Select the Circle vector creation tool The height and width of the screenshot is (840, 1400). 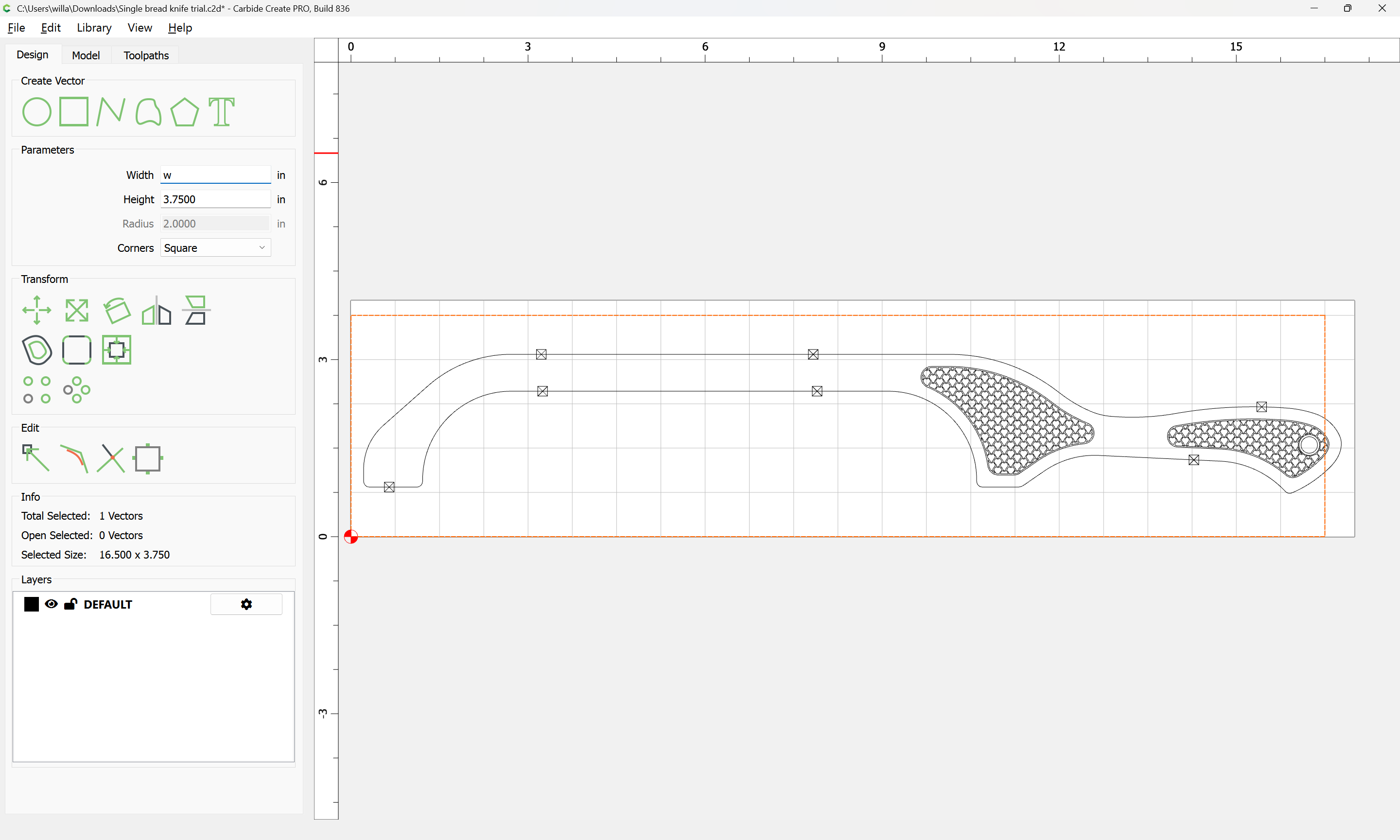point(37,111)
